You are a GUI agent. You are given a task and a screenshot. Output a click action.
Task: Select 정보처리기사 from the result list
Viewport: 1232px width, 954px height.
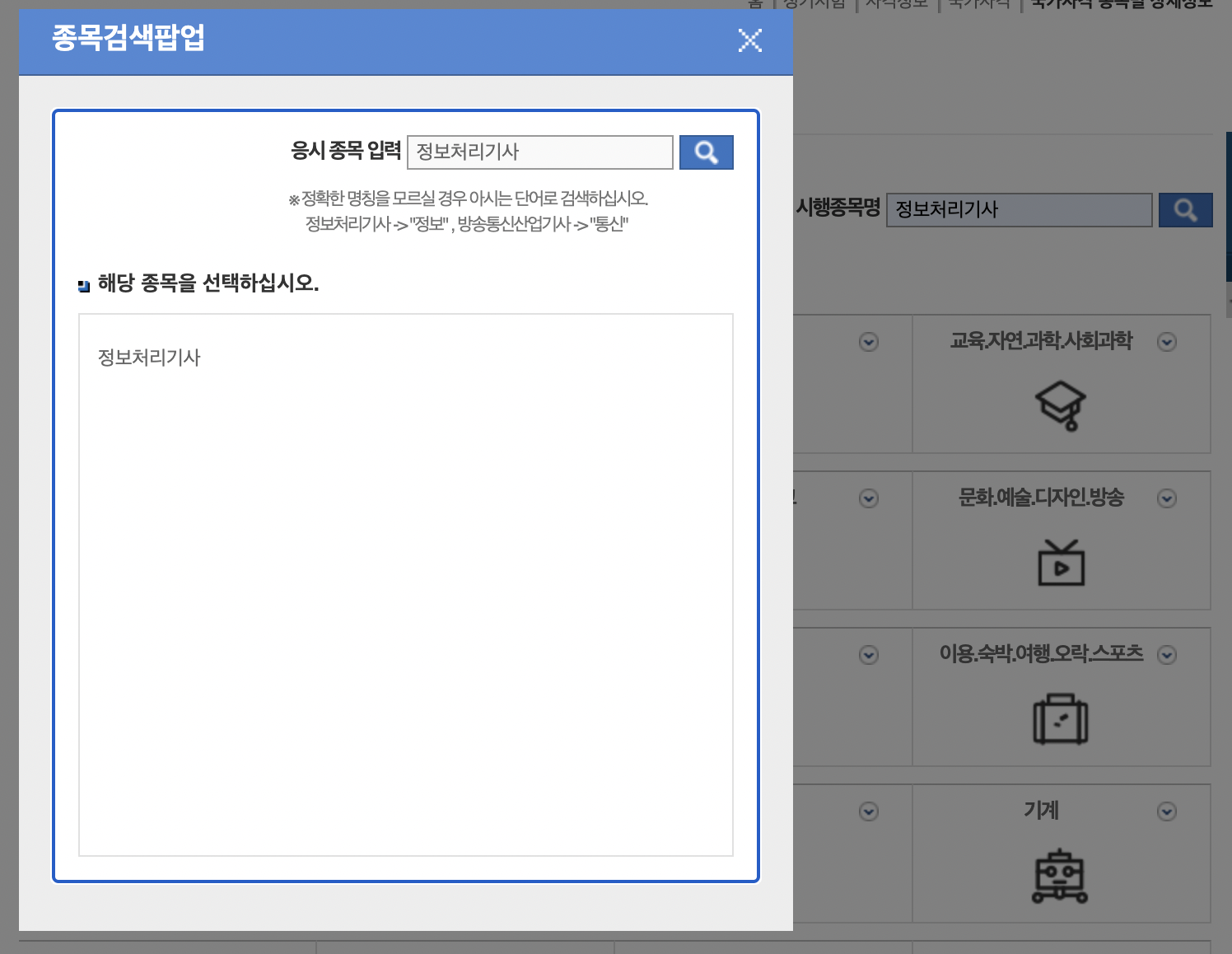coord(149,358)
